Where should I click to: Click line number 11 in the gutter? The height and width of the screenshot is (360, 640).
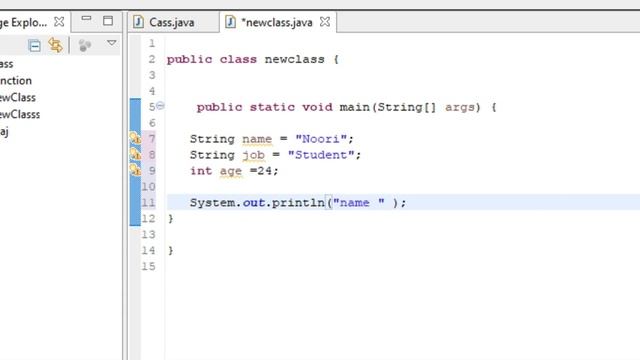coord(148,202)
